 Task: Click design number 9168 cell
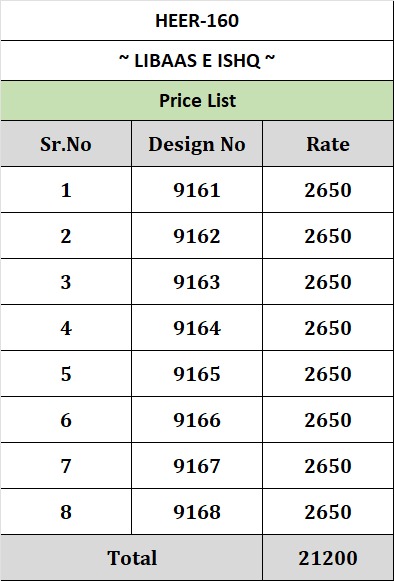[197, 511]
